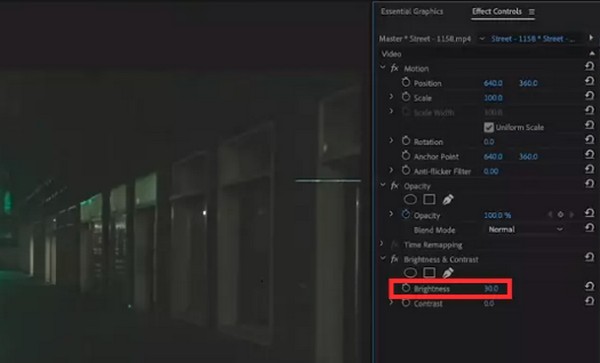The height and width of the screenshot is (363, 600).
Task: Toggle the Opacity fx effect on/off
Action: click(394, 186)
